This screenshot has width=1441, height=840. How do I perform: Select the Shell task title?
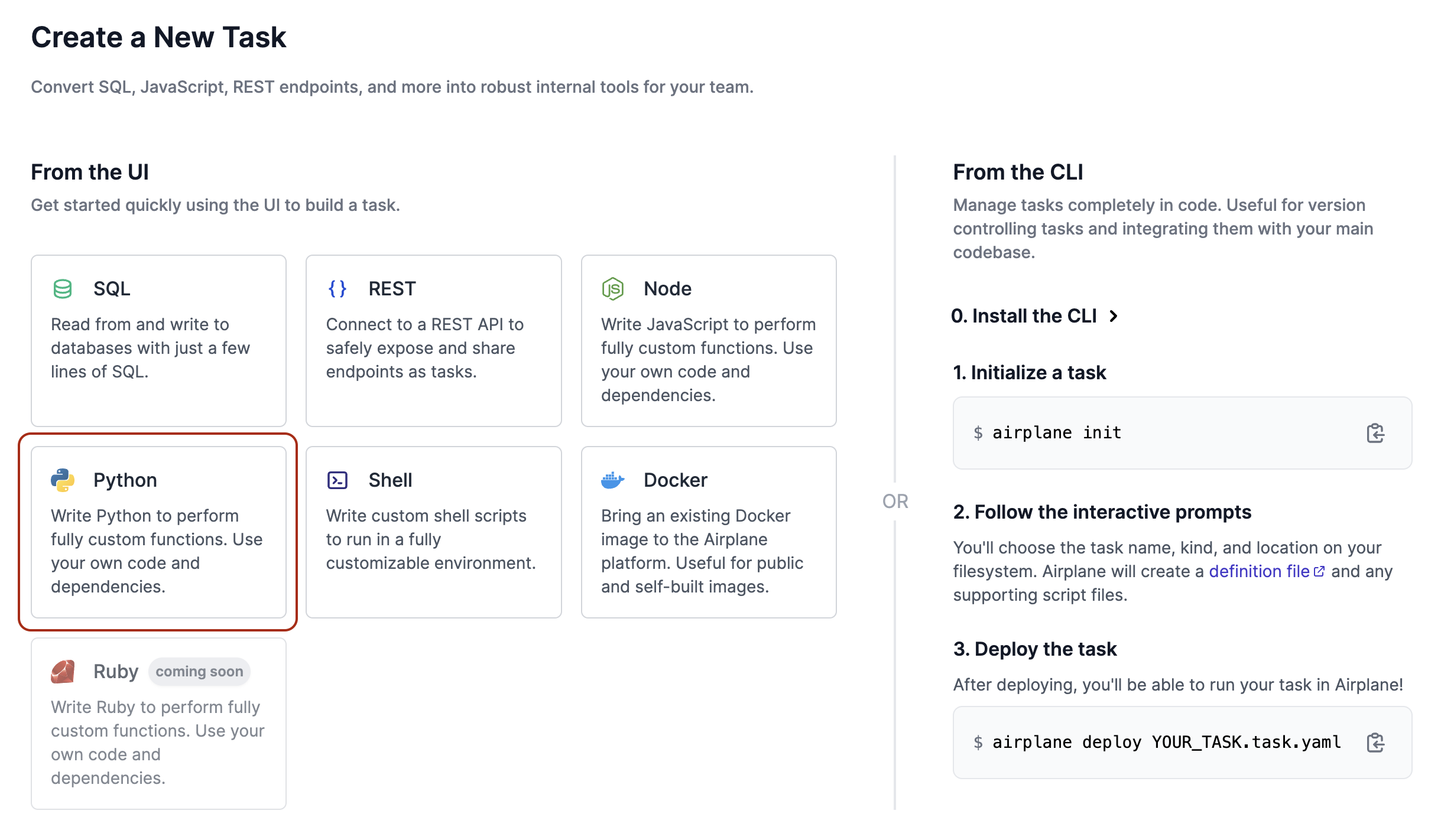(390, 480)
